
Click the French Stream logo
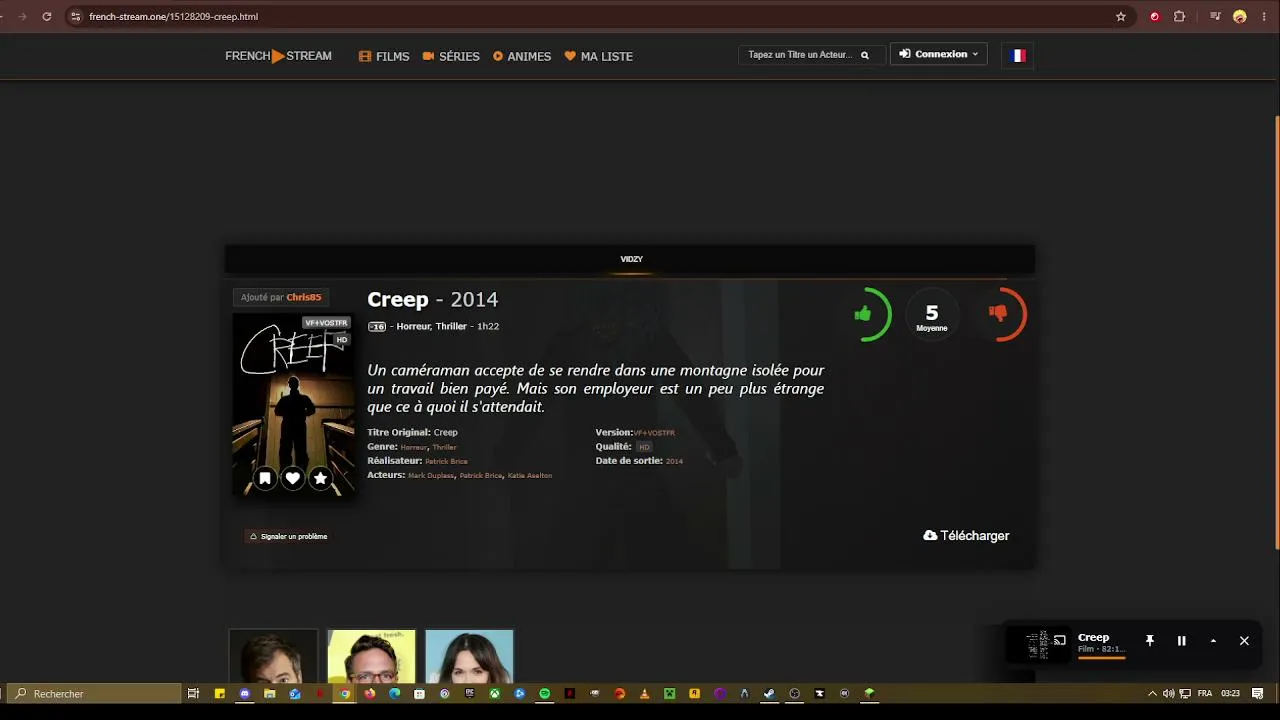[278, 56]
